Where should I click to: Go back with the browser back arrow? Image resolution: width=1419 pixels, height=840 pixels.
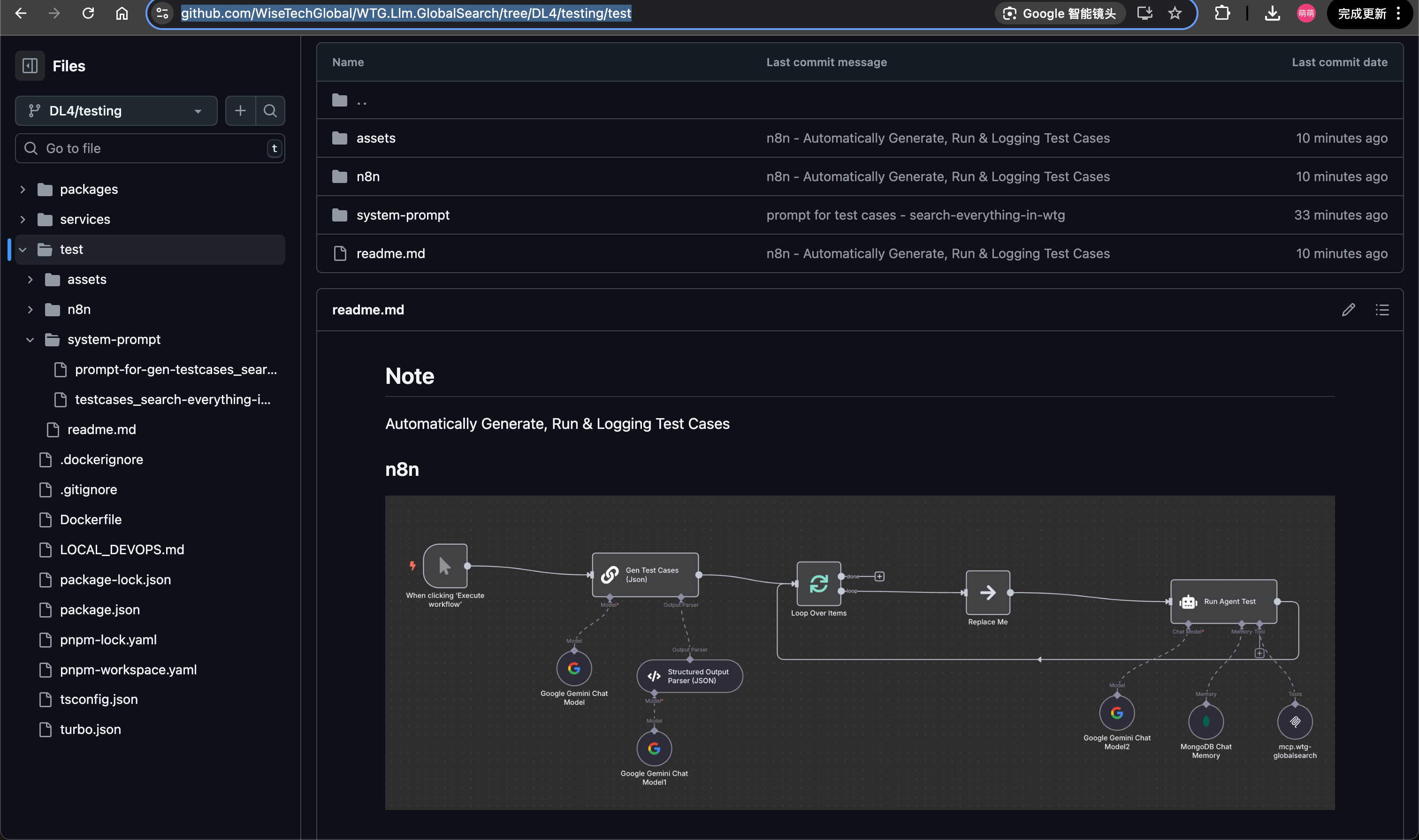pos(21,13)
